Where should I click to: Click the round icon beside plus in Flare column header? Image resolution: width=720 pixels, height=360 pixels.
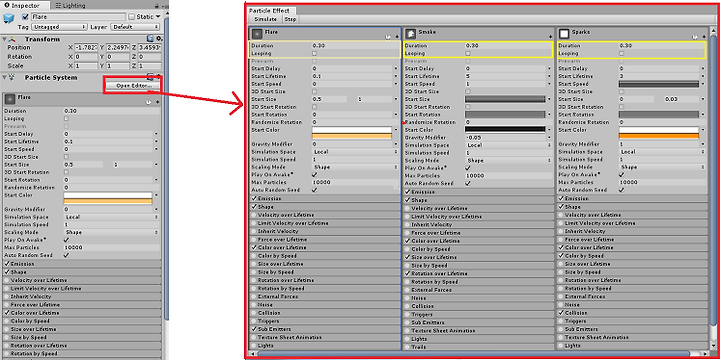click(x=388, y=36)
